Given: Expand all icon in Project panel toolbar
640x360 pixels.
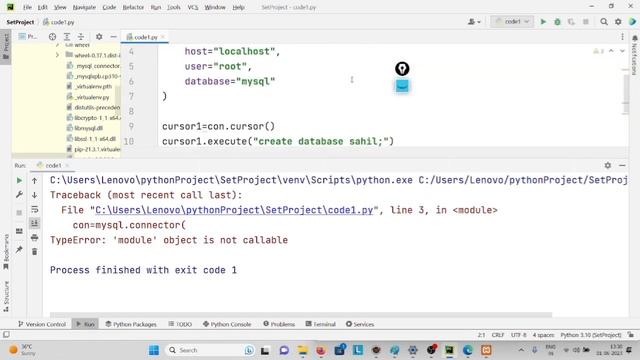Looking at the screenshot, I should click(x=67, y=37).
